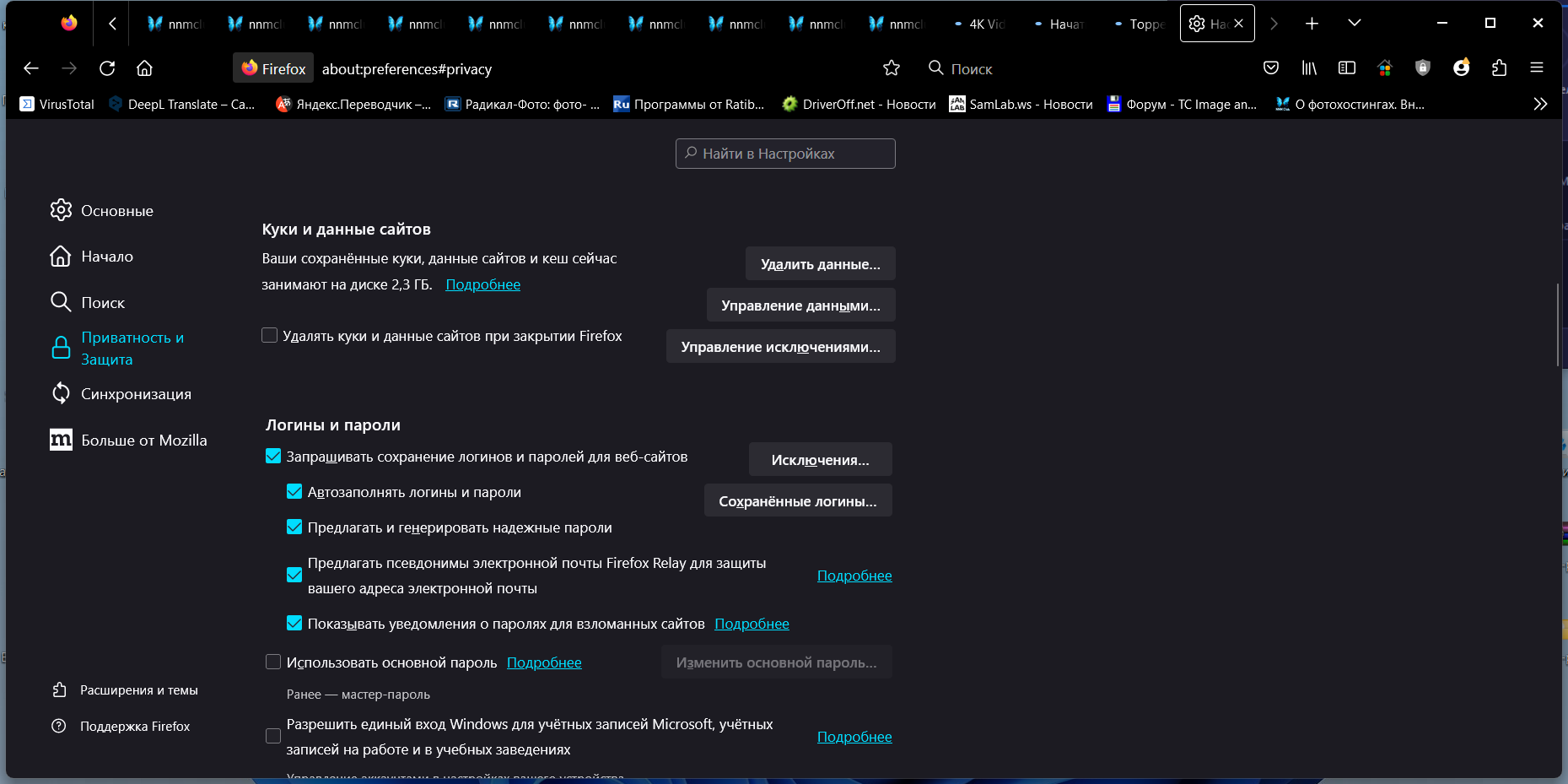Click the Firefox identity badge in address bar

(x=273, y=68)
